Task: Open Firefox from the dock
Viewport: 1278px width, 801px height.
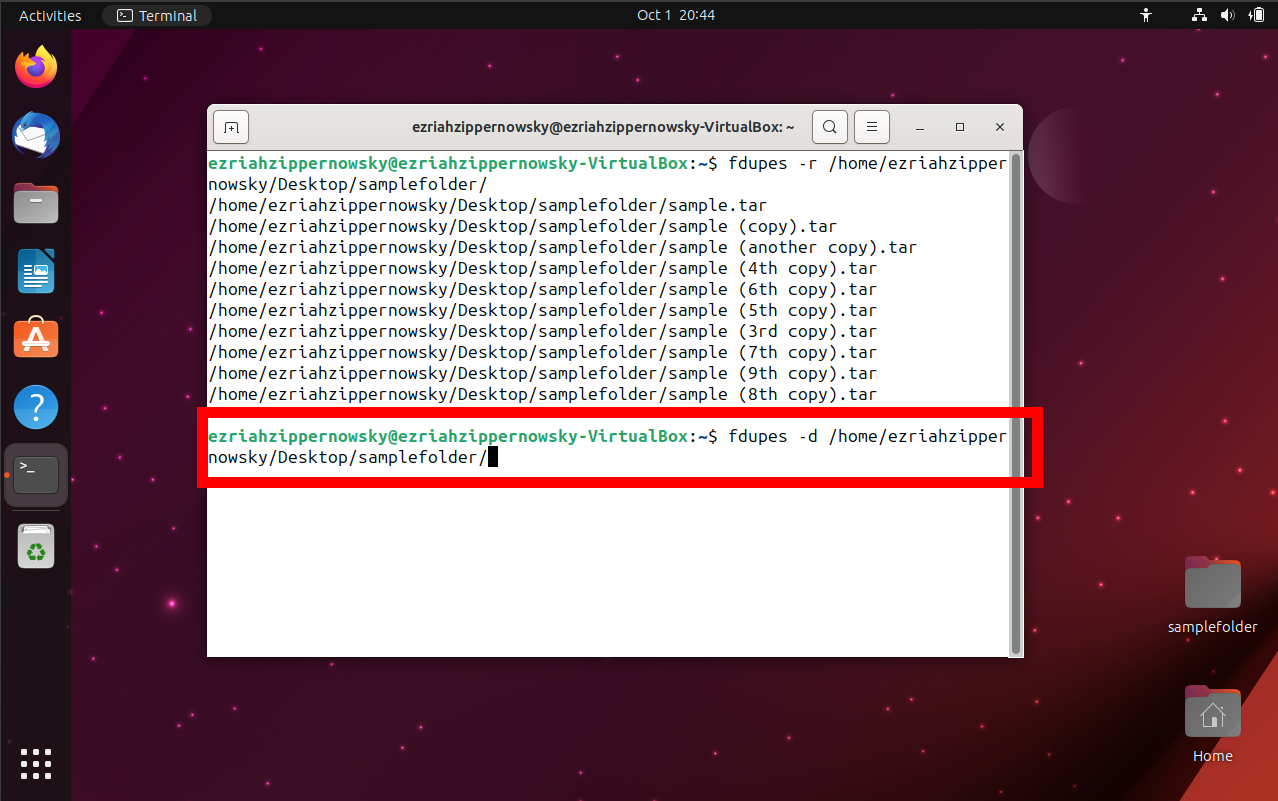Action: click(36, 66)
